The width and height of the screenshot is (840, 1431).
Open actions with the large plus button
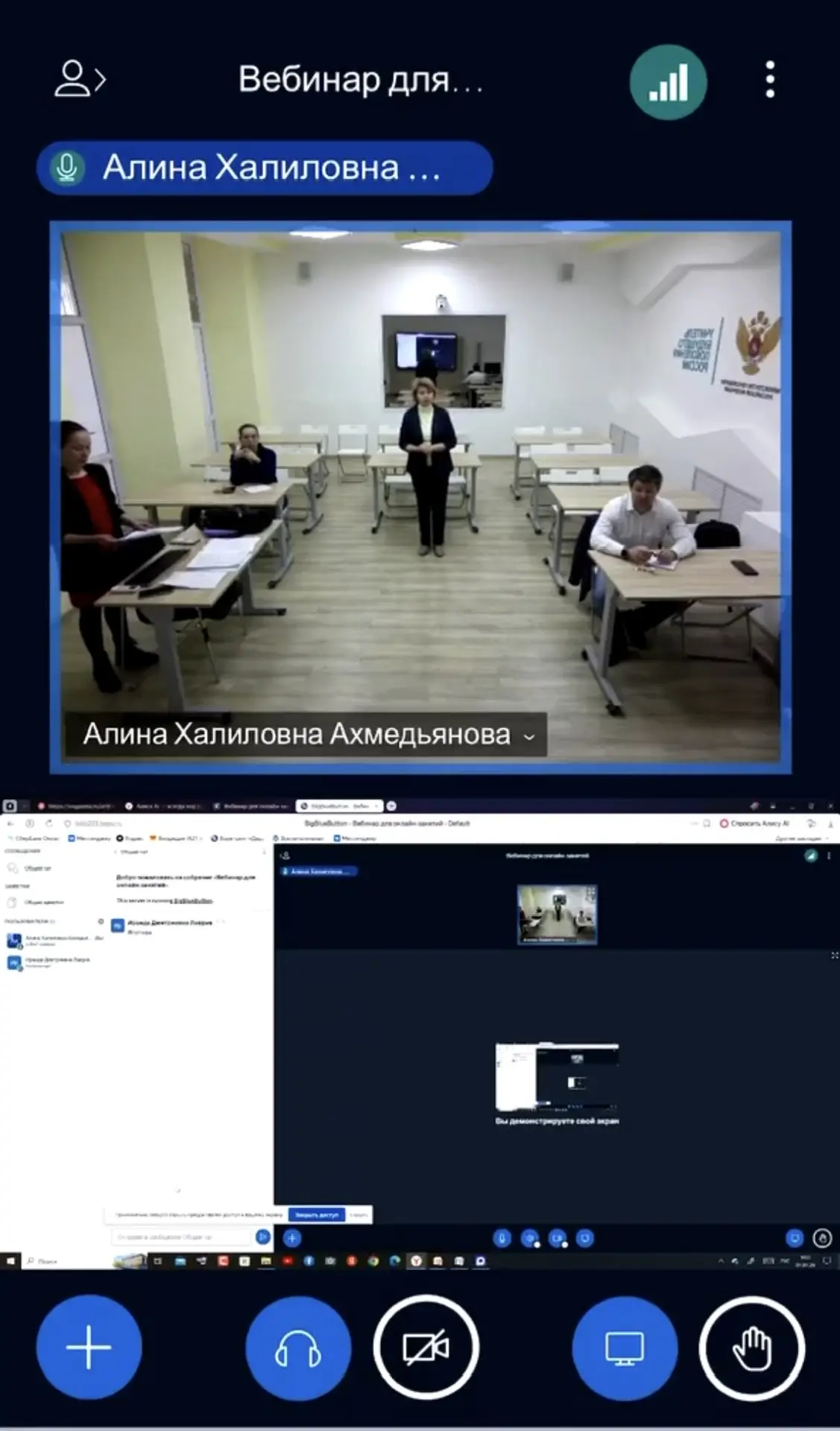click(x=89, y=1347)
